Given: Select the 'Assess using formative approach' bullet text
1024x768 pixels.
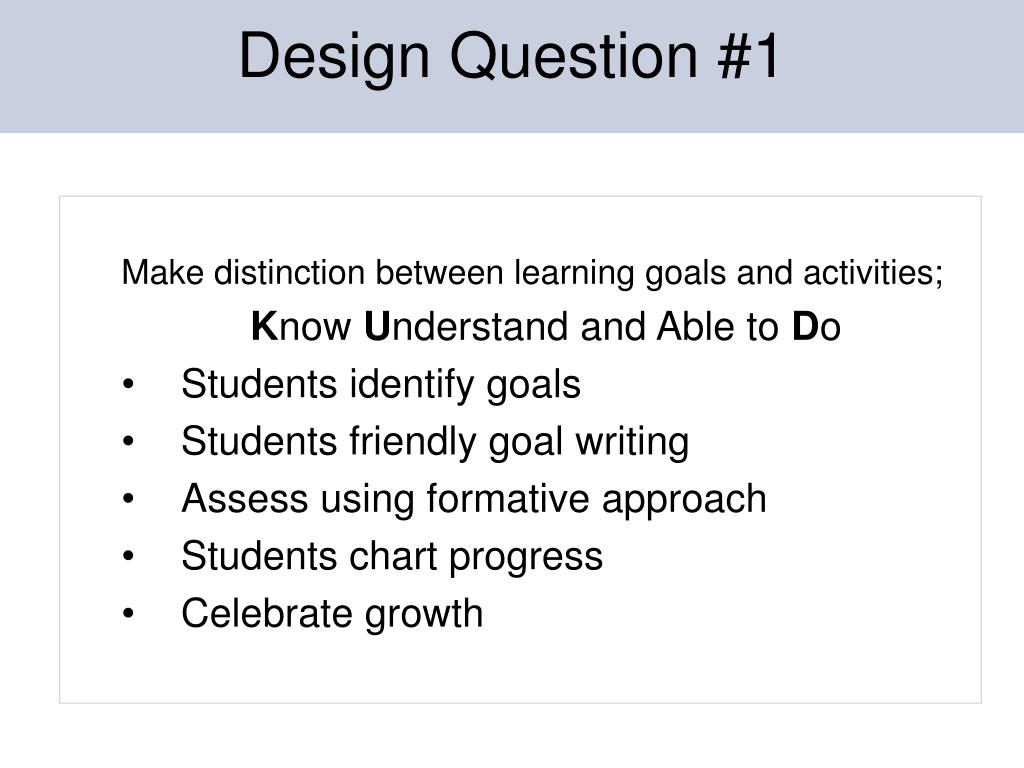Looking at the screenshot, I should (474, 500).
